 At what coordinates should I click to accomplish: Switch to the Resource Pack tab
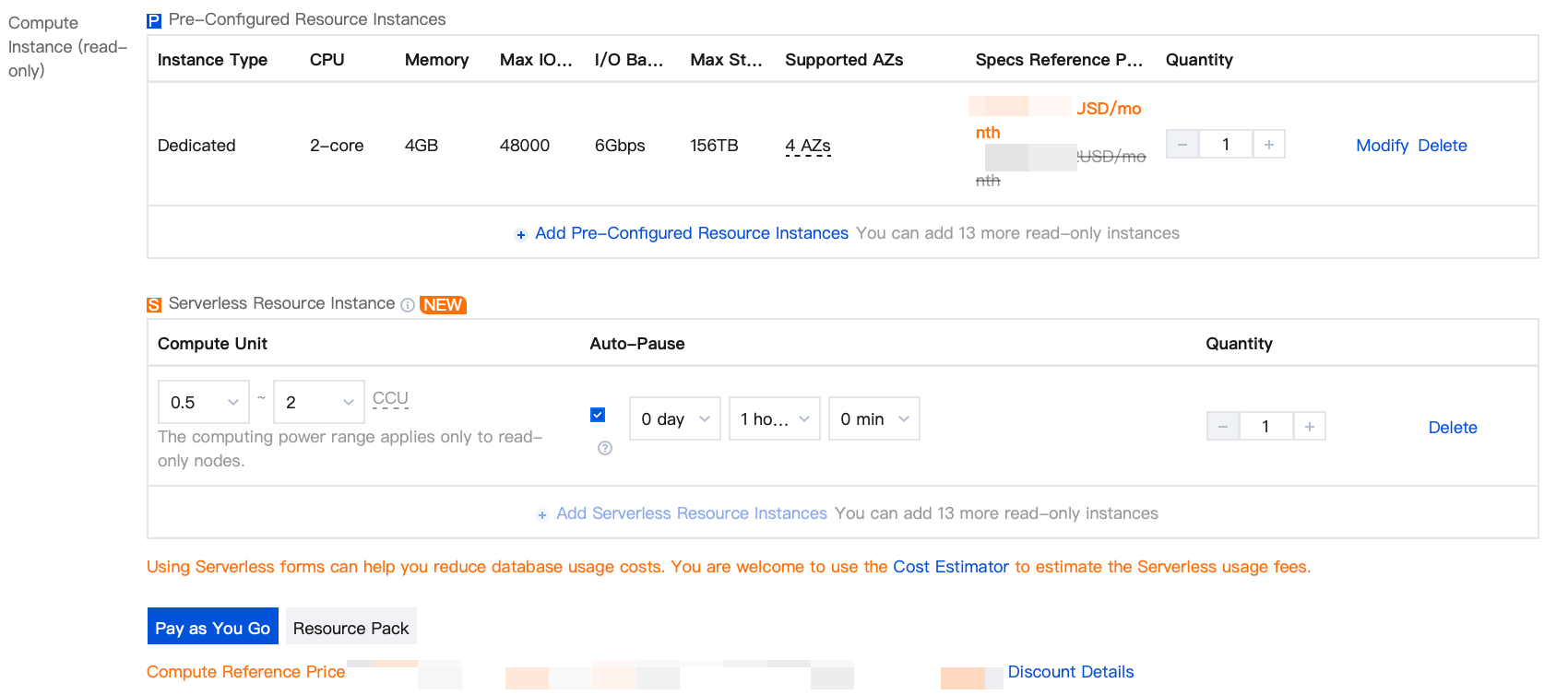click(350, 627)
